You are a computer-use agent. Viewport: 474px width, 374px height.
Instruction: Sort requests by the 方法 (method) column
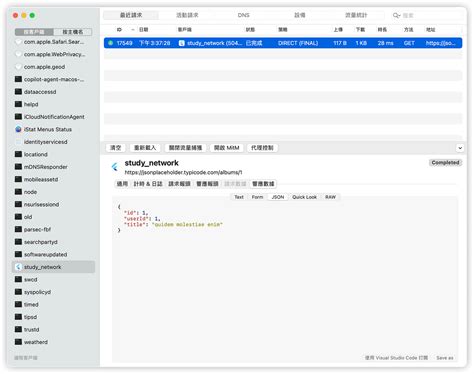tap(408, 30)
